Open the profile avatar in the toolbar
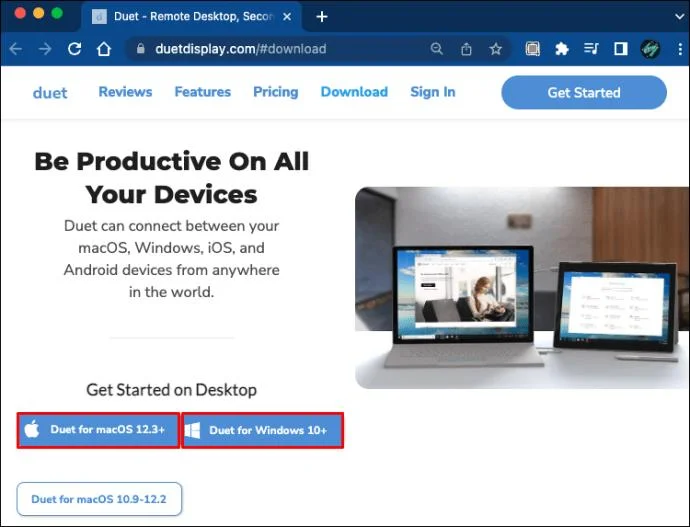The width and height of the screenshot is (690, 527). click(x=650, y=49)
